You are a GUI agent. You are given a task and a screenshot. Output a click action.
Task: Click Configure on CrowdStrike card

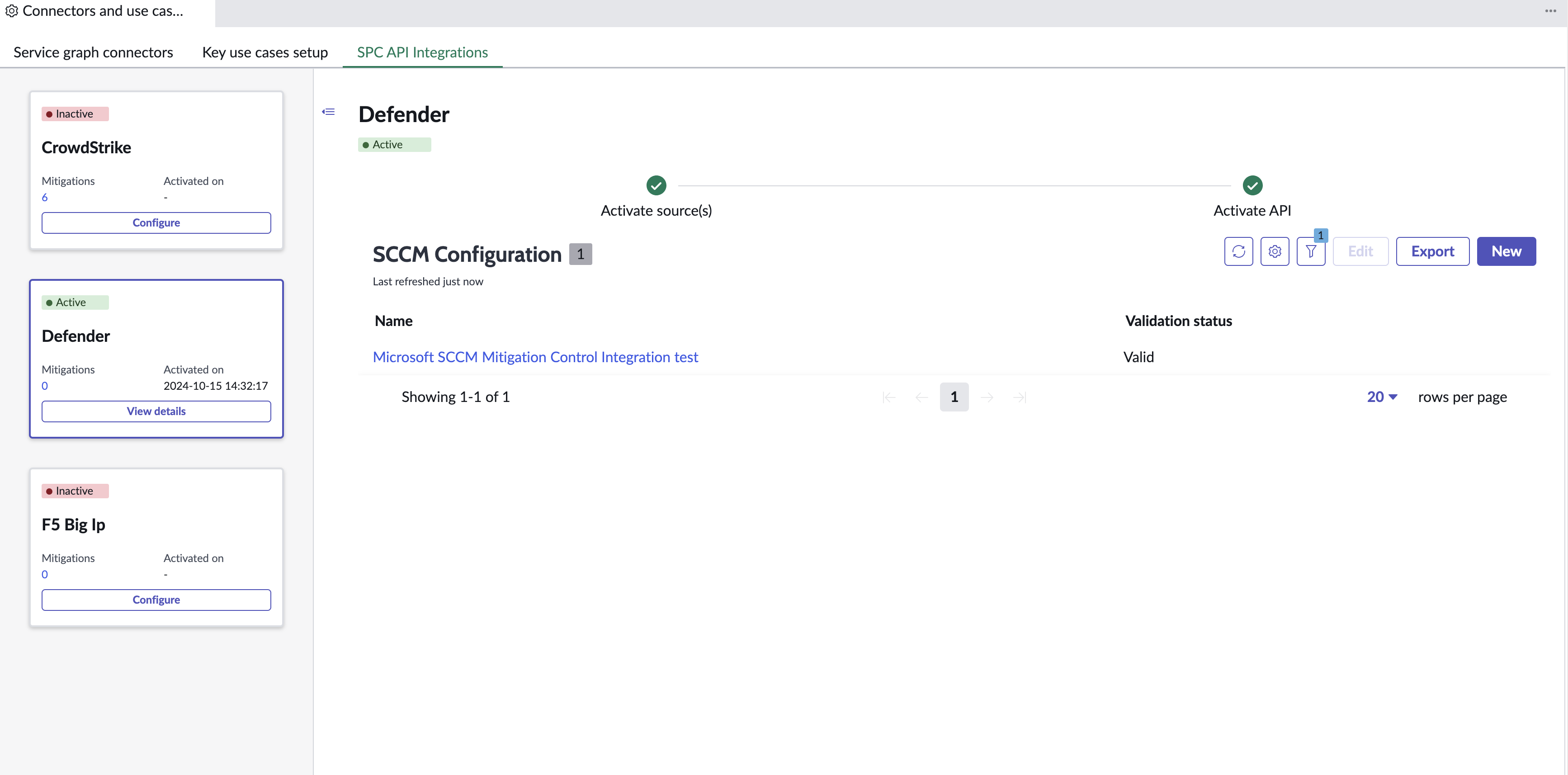[156, 223]
